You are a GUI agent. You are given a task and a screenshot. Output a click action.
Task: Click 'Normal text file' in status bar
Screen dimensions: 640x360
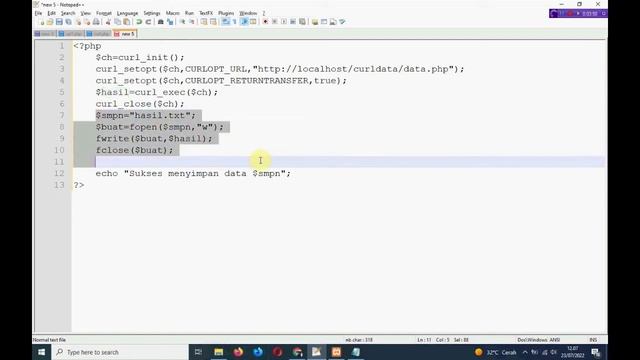pos(49,340)
